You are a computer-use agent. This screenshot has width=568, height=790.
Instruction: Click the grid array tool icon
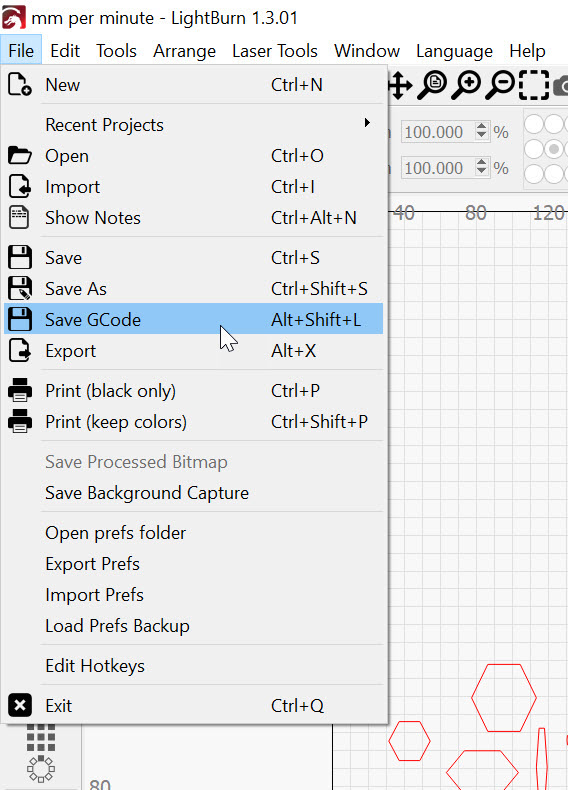coord(41,737)
